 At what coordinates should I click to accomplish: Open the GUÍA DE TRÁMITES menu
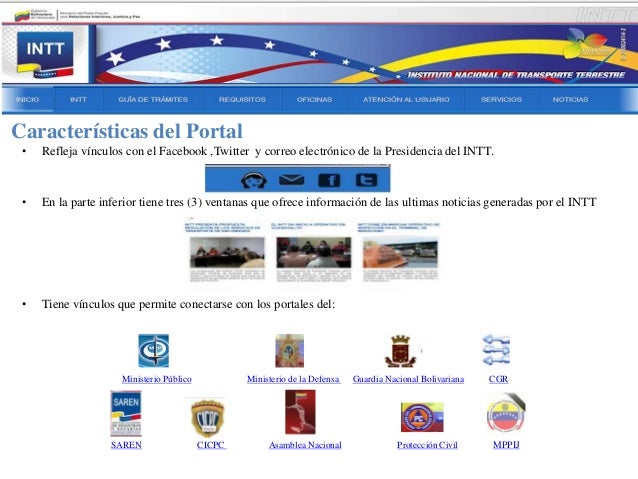(x=153, y=99)
